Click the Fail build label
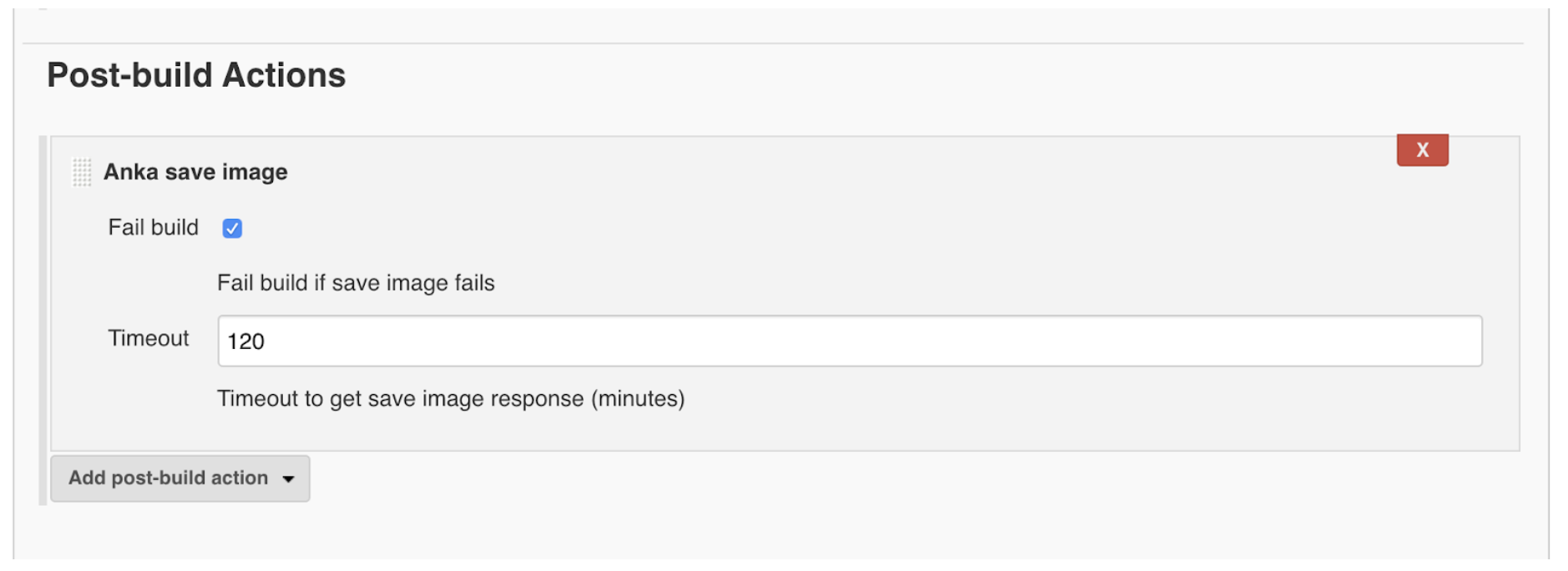This screenshot has height=571, width=1568. pos(153,228)
